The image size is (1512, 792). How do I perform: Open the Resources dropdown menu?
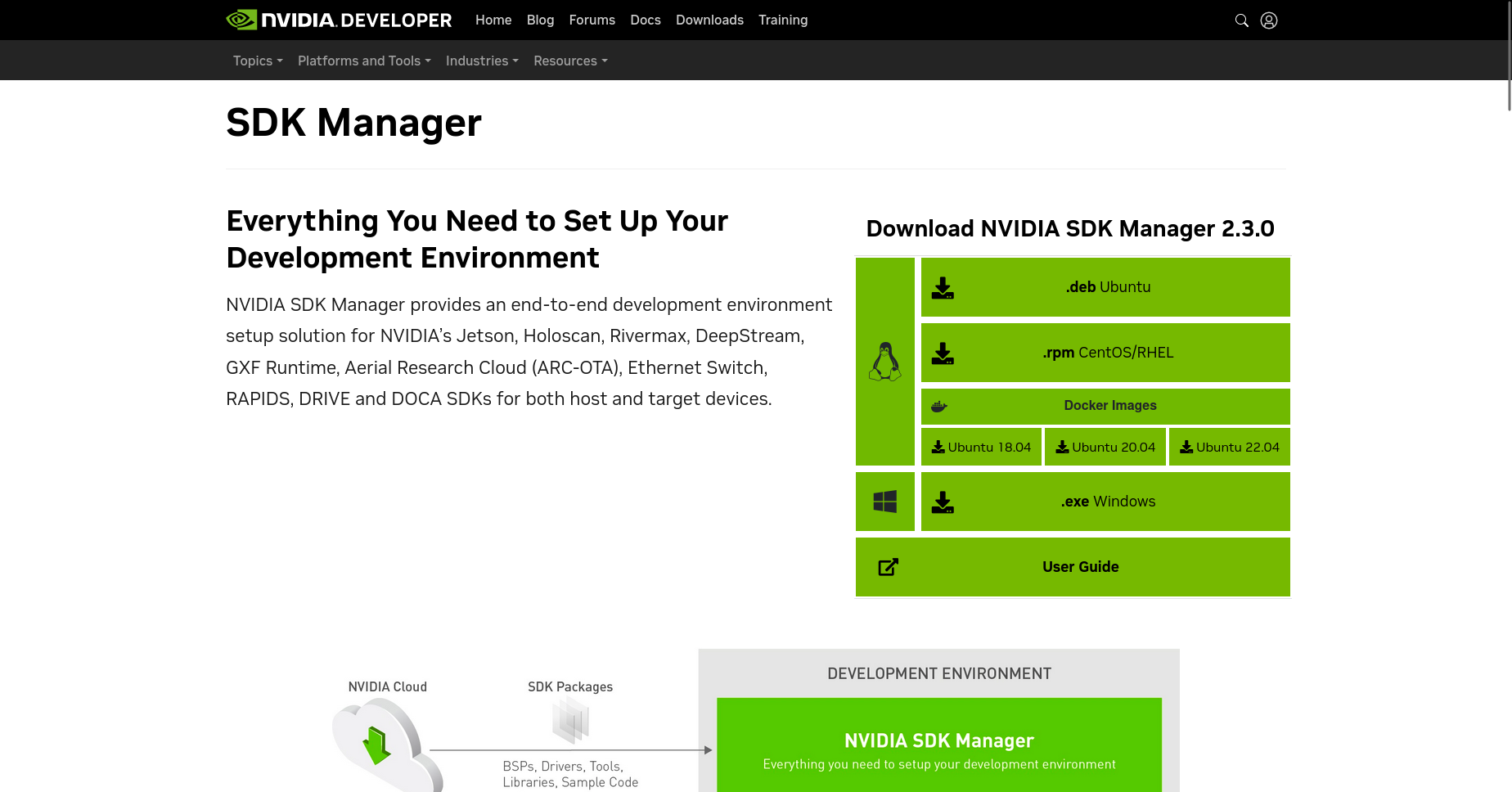tap(570, 61)
